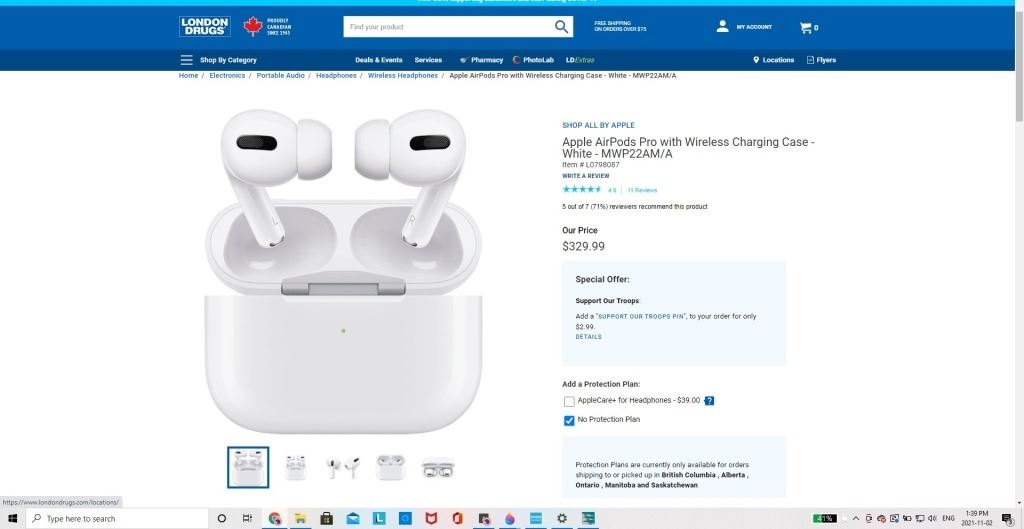Check the AppleCare+ for Headphones checkbox
1024x529 pixels.
click(x=569, y=402)
